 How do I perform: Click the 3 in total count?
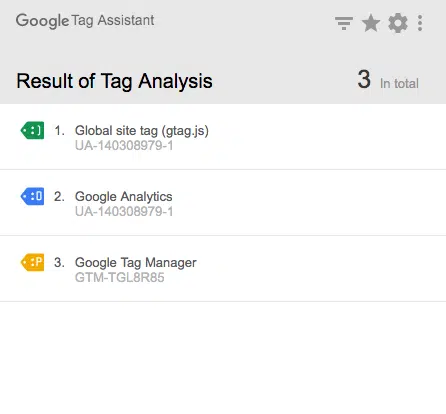tap(388, 80)
